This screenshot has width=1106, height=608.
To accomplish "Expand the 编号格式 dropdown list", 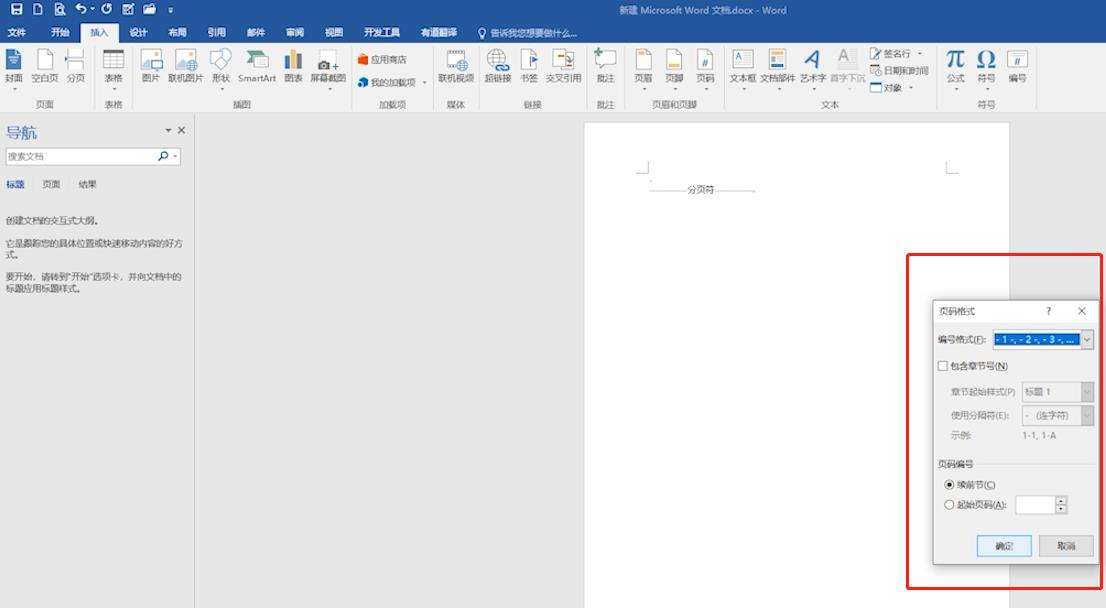I will coord(1087,339).
